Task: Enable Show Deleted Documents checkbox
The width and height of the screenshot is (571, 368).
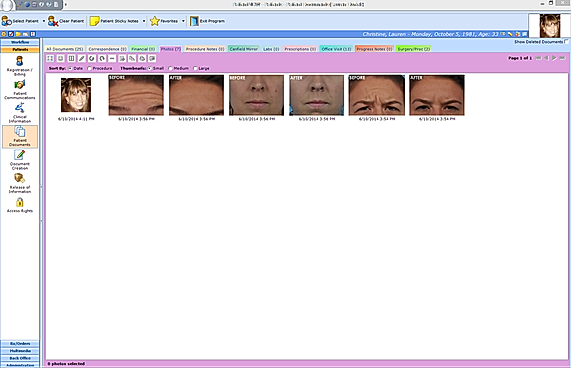Action: coord(566,42)
